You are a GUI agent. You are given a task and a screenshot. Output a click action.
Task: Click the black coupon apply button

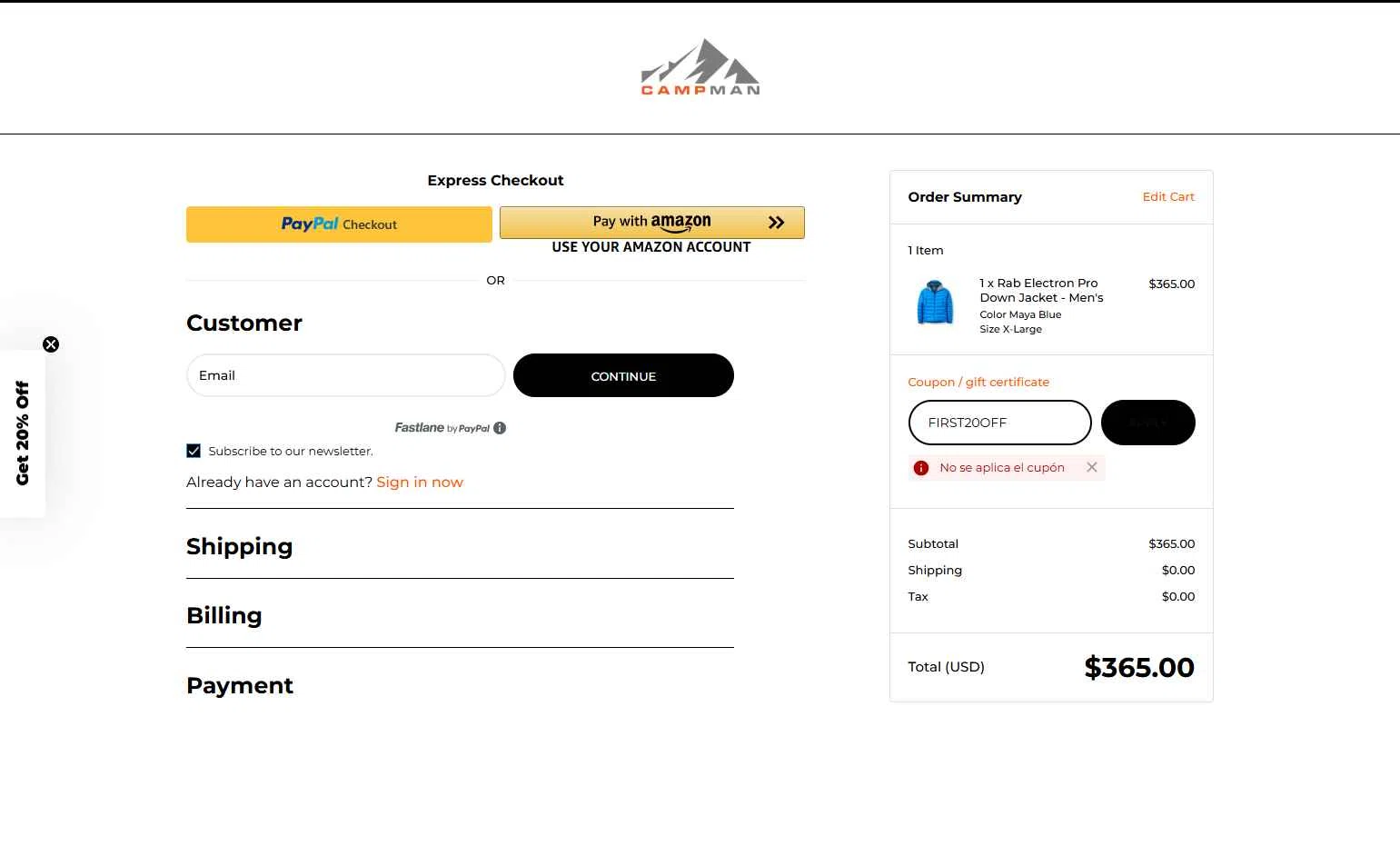pos(1148,423)
